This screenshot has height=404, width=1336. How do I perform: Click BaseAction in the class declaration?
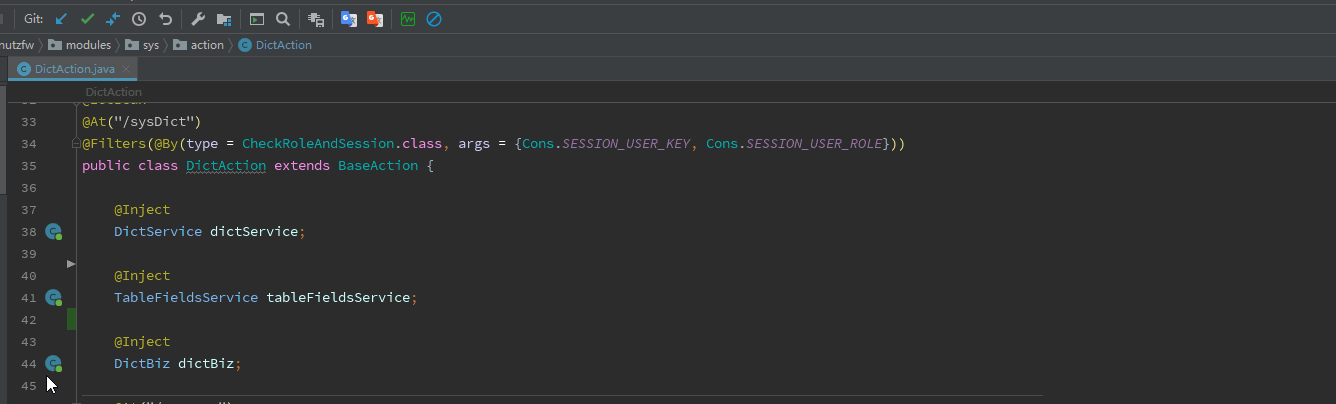[378, 166]
